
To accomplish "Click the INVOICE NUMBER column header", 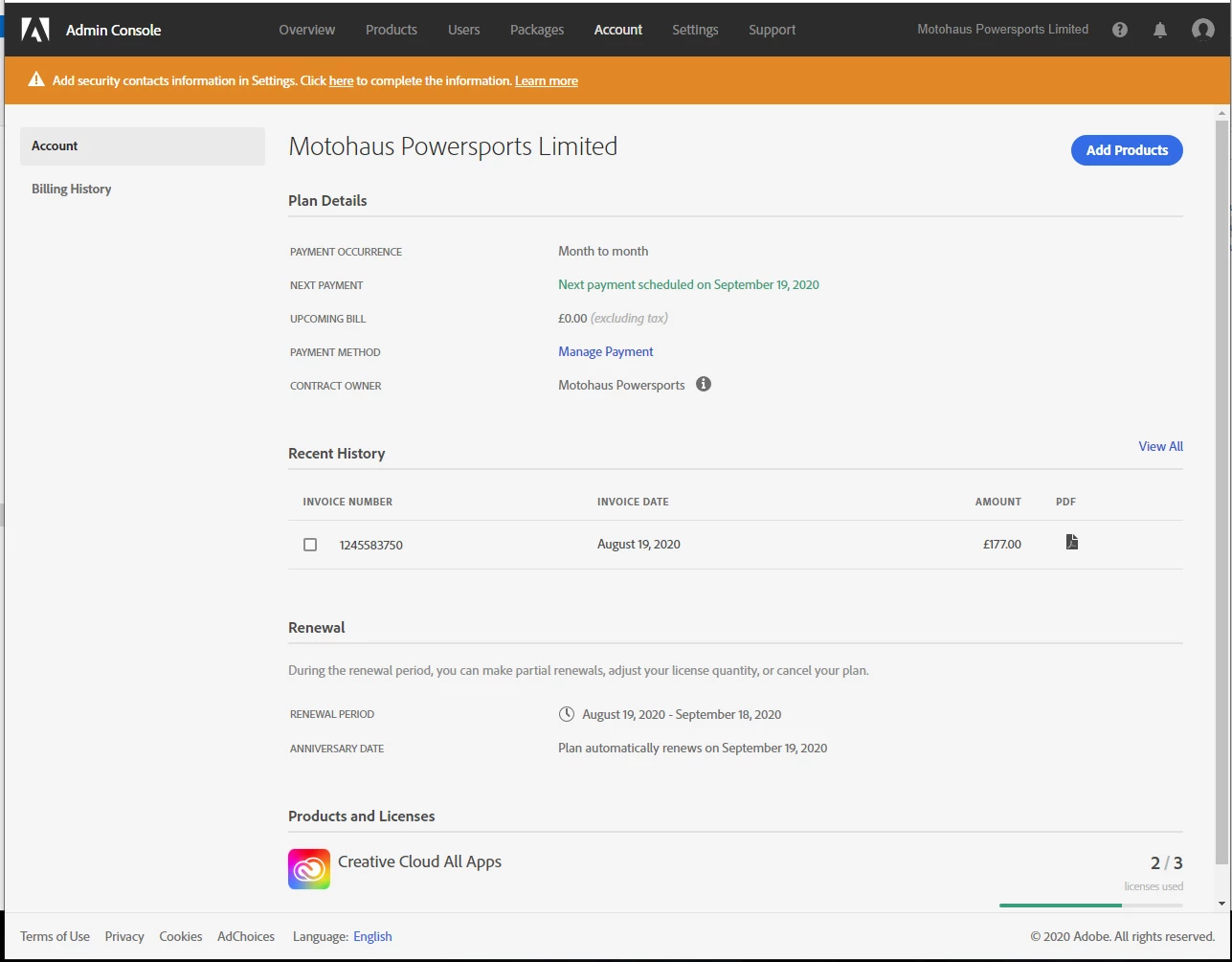I will click(347, 502).
